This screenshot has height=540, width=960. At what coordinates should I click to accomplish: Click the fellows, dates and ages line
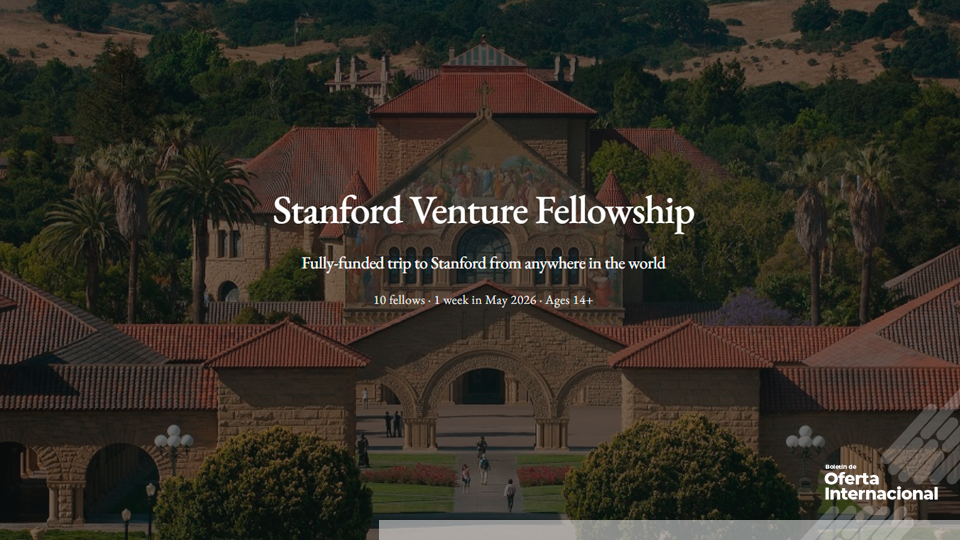coord(483,300)
